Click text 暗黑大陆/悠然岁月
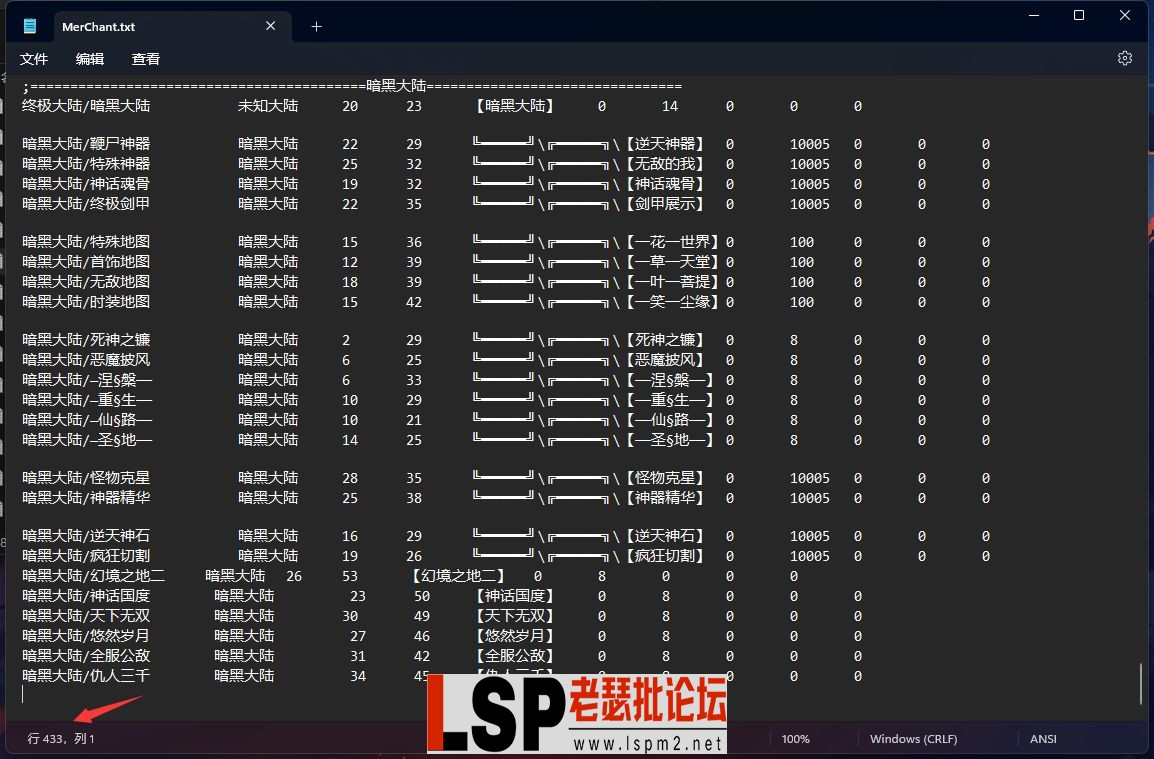Screen dimensions: 1154x759 pos(86,635)
